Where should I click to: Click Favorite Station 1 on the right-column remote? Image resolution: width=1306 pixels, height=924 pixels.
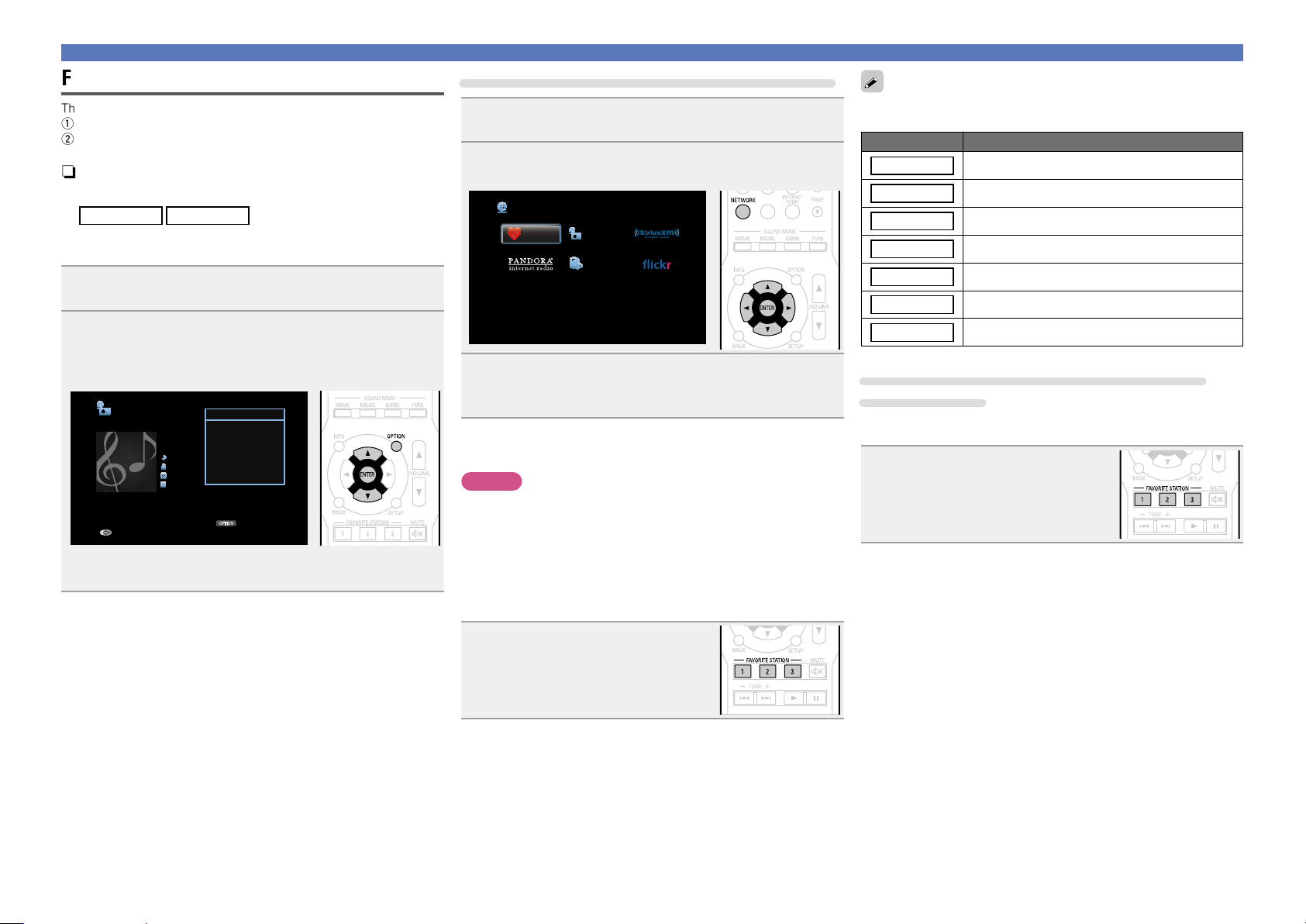pyautogui.click(x=1142, y=500)
